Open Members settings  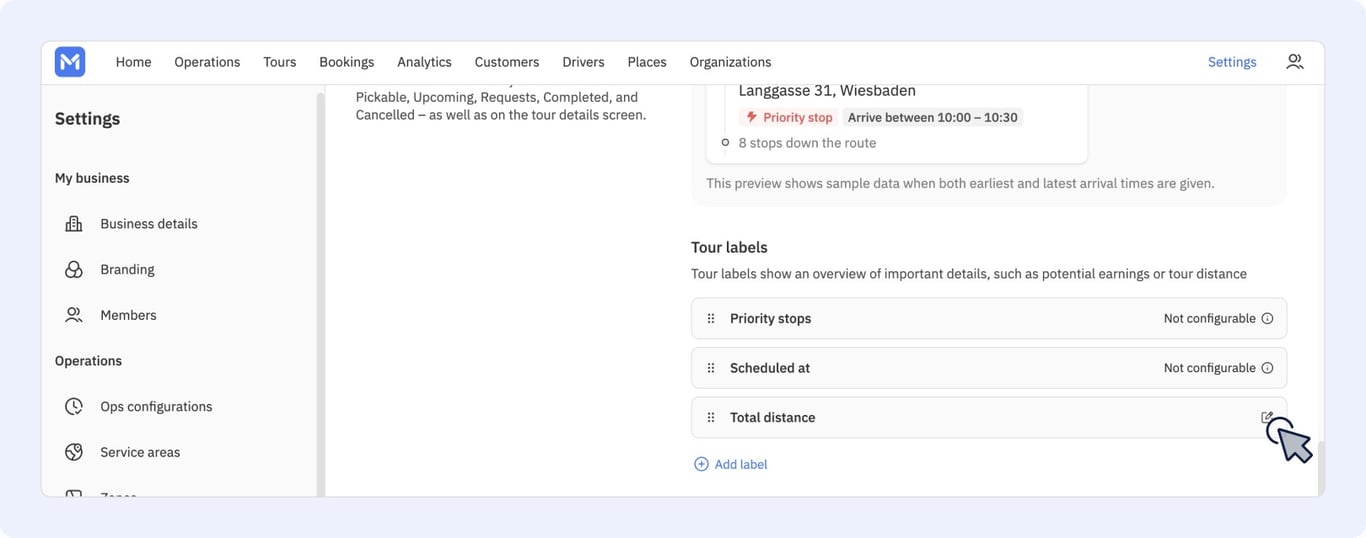128,315
